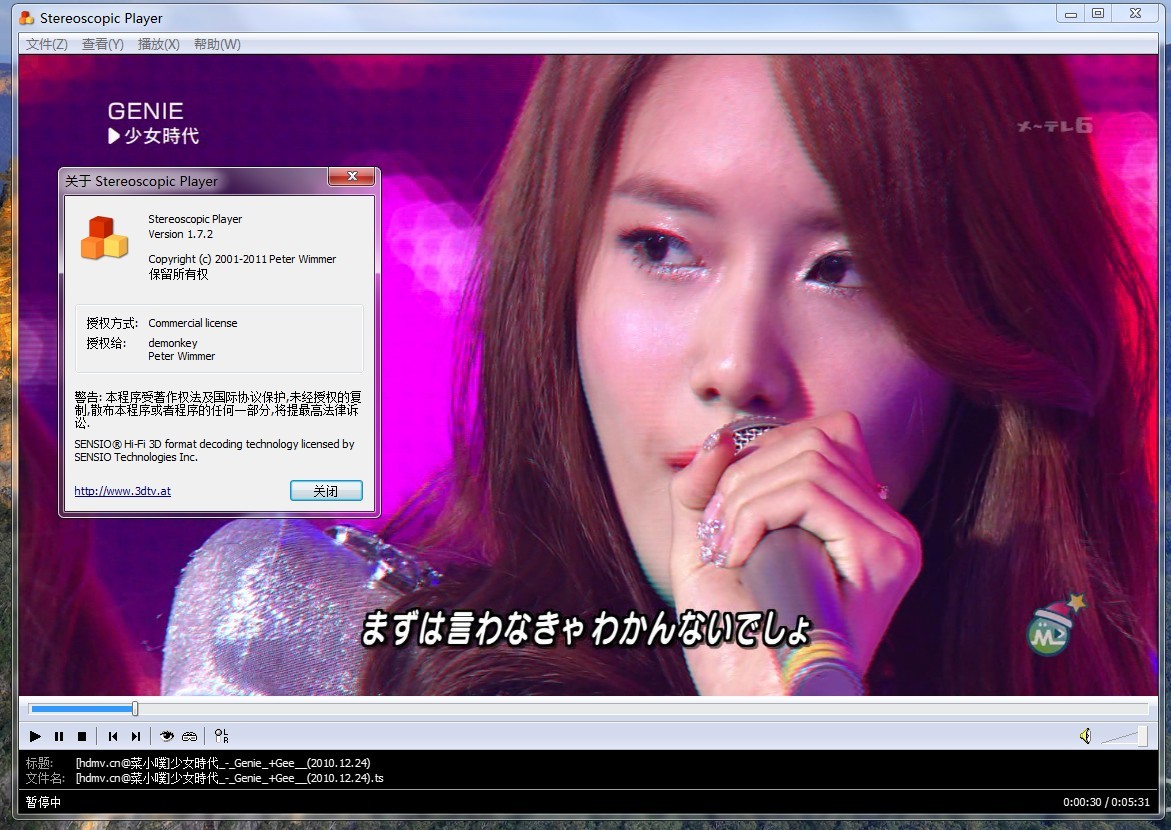Skip to next track with skip-forward icon
This screenshot has width=1171, height=830.
coord(136,737)
